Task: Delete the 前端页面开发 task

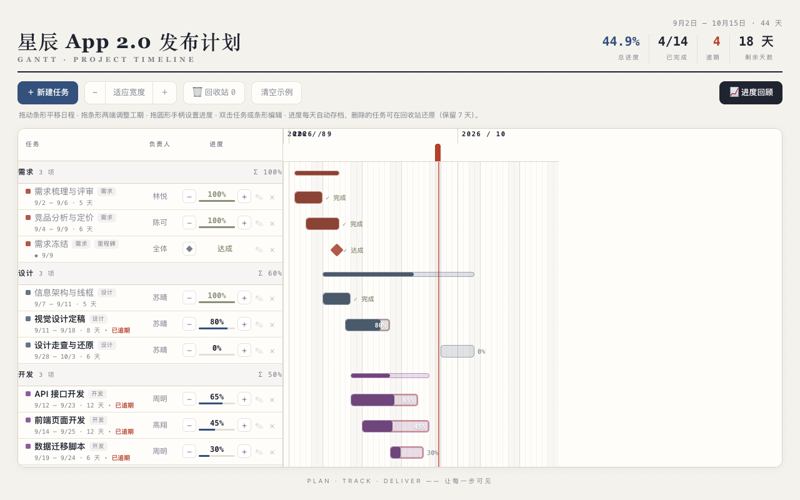Action: click(272, 426)
